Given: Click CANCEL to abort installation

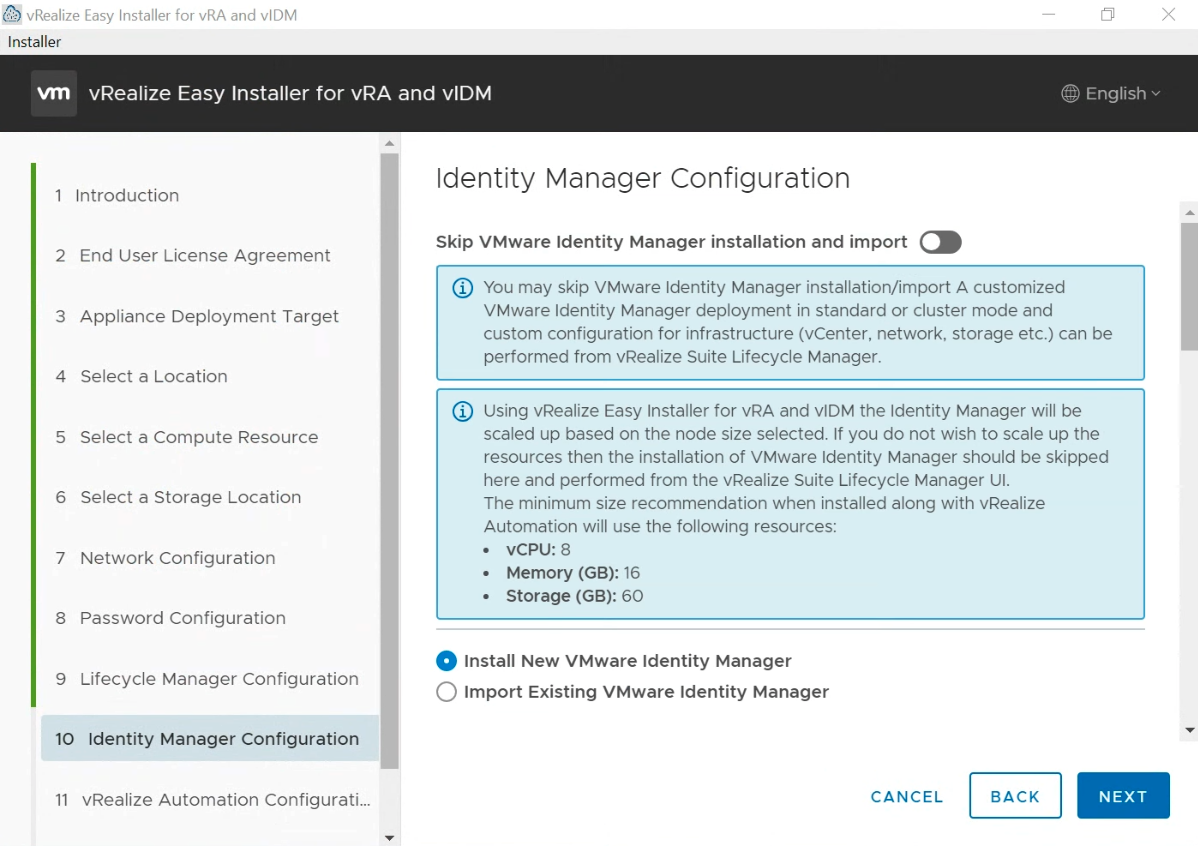Looking at the screenshot, I should pyautogui.click(x=906, y=796).
